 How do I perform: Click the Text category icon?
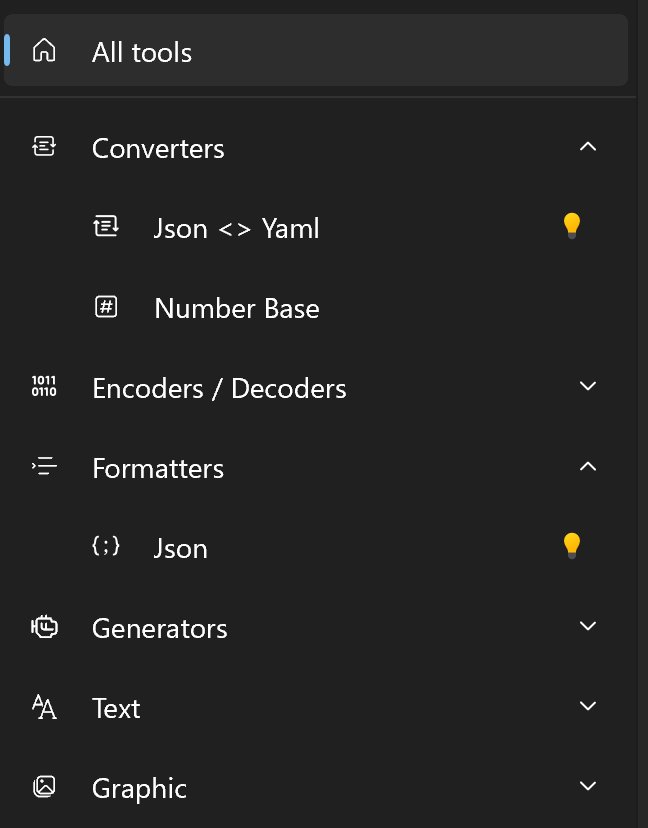pyautogui.click(x=44, y=707)
